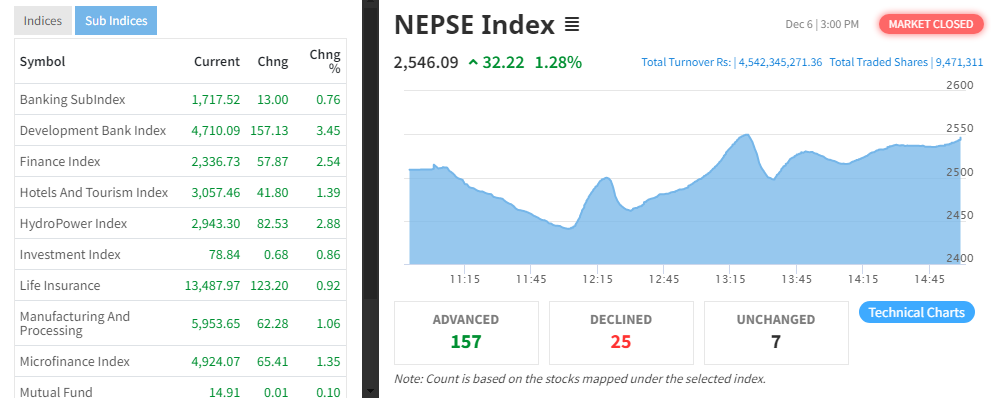Image resolution: width=991 pixels, height=398 pixels.
Task: Click the Life Insurance sub index
Action: click(x=60, y=285)
